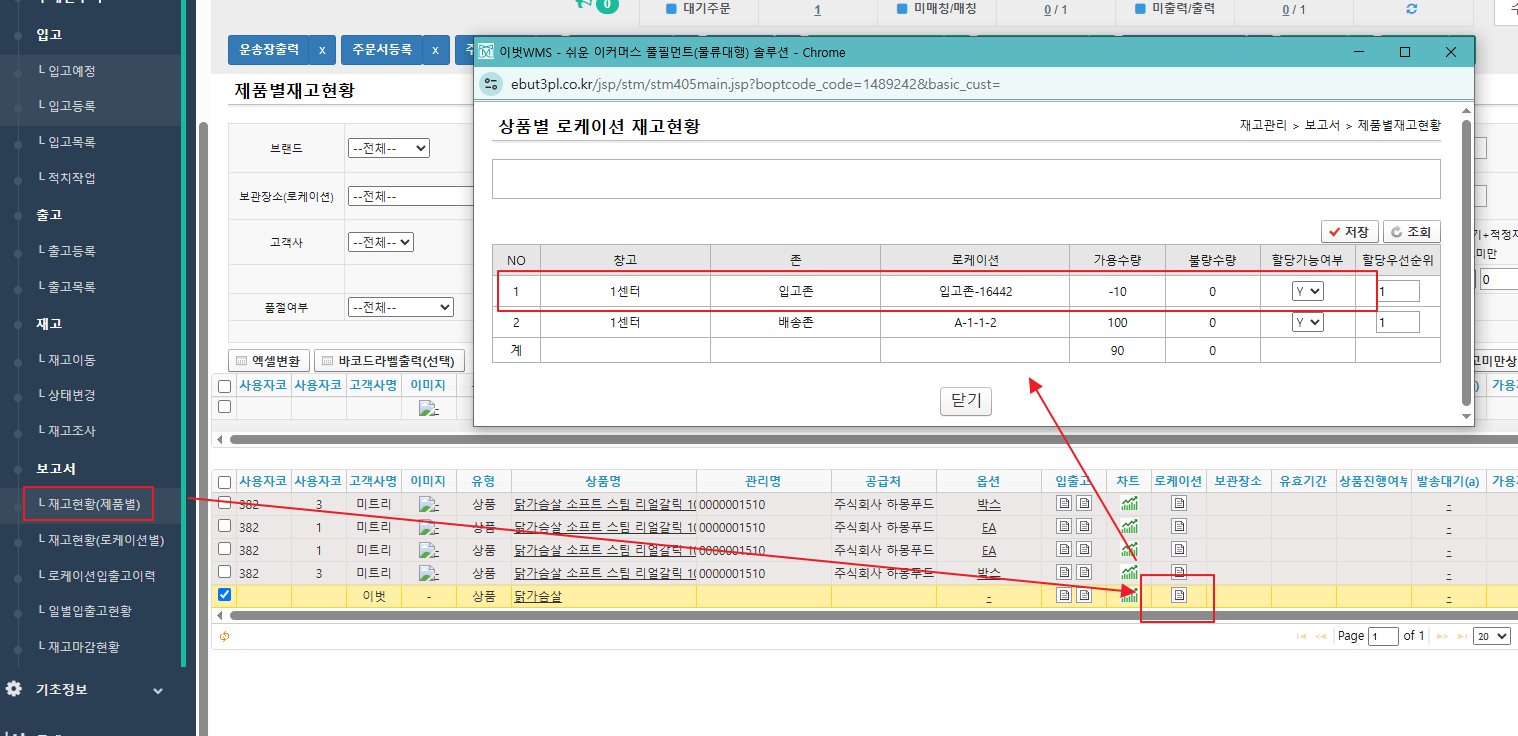This screenshot has width=1518, height=736.
Task: Click the WMS favicon in popup title bar
Action: pos(486,52)
